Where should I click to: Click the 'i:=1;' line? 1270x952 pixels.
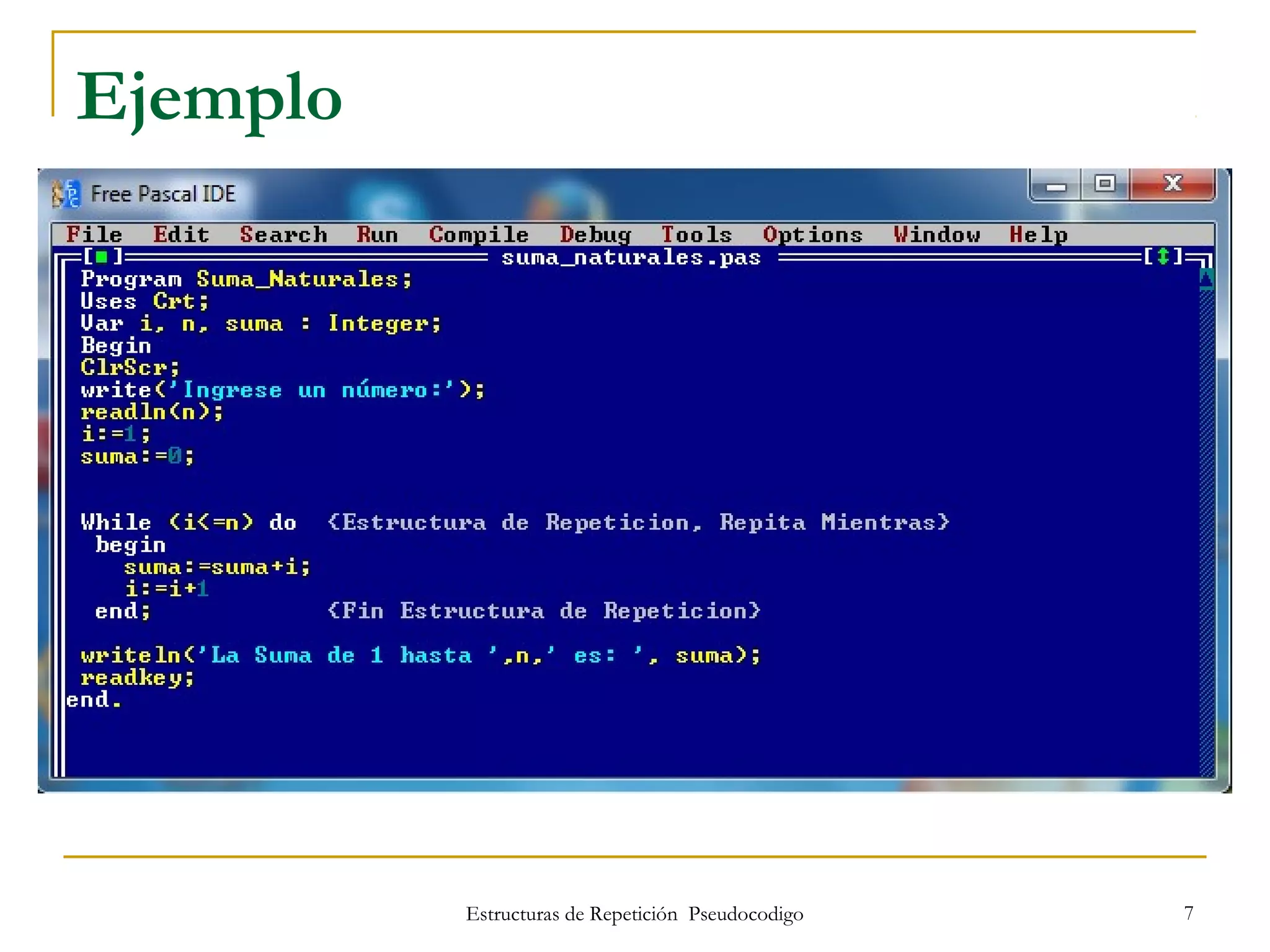coord(116,434)
